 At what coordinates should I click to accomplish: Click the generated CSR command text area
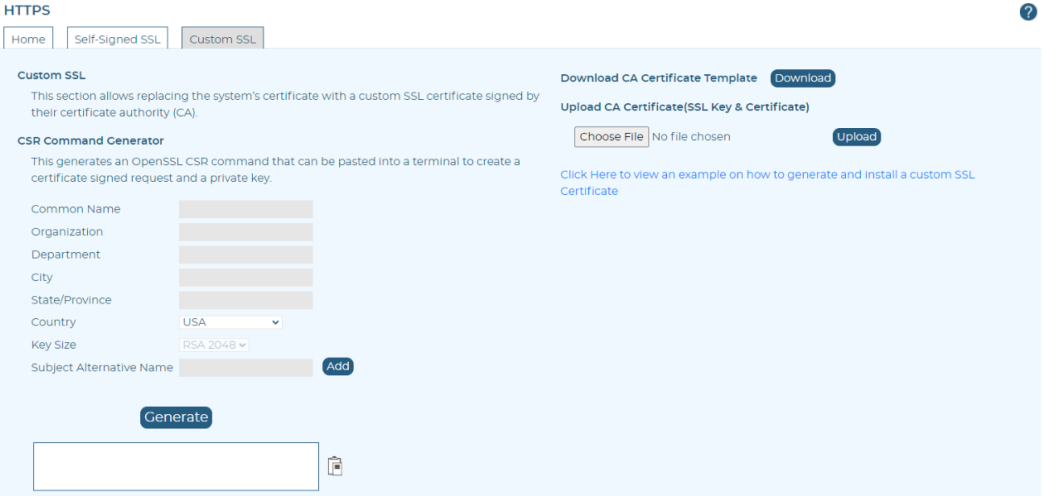coord(176,466)
